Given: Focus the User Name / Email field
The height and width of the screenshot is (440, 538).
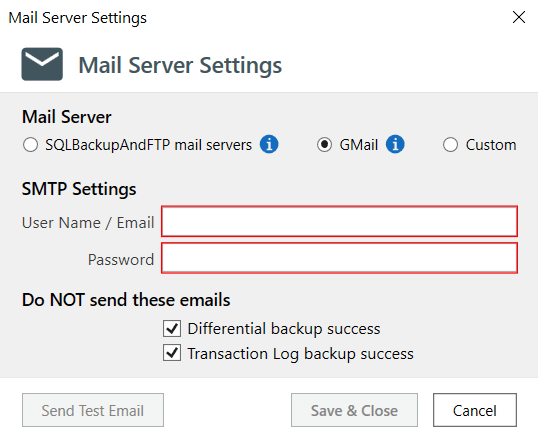Looking at the screenshot, I should coord(339,221).
